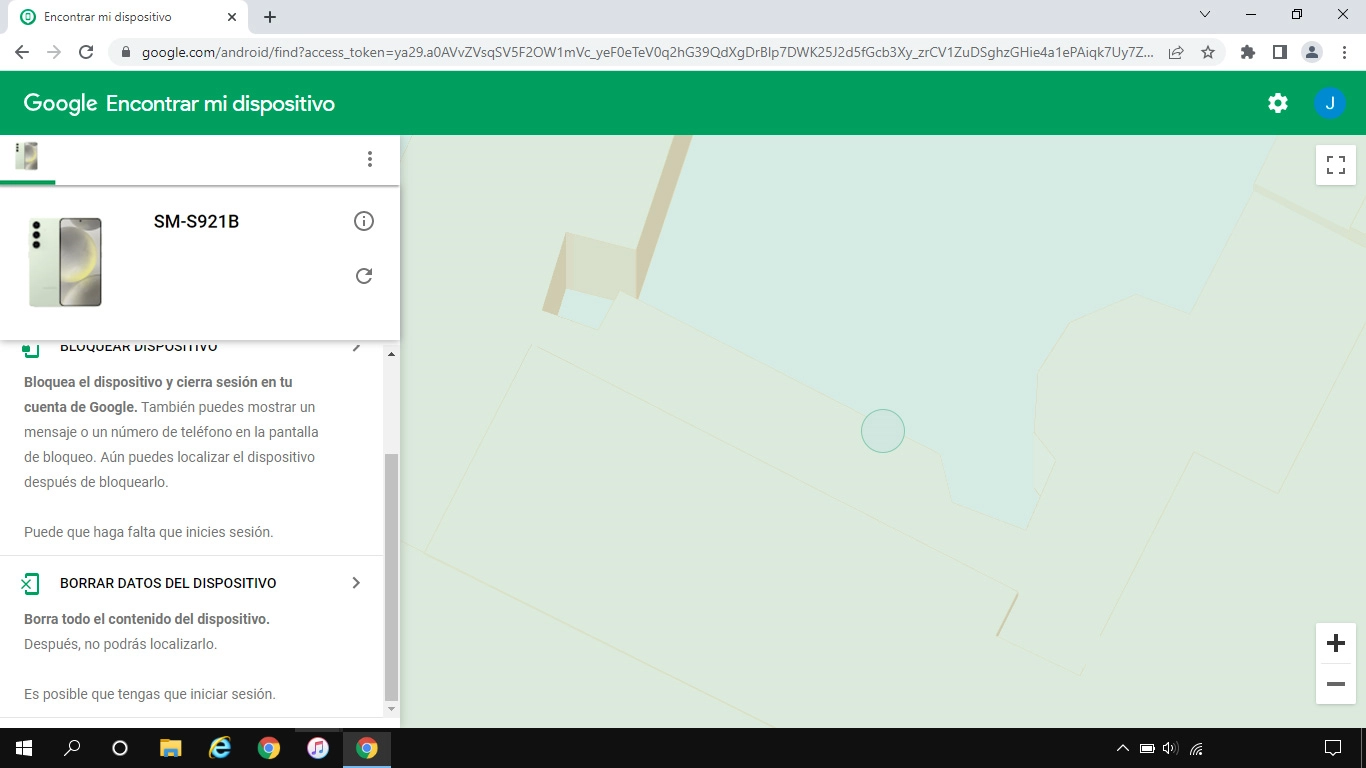Switch to the Encontrar mi dispositivo browser tab
The height and width of the screenshot is (768, 1366).
click(x=120, y=16)
